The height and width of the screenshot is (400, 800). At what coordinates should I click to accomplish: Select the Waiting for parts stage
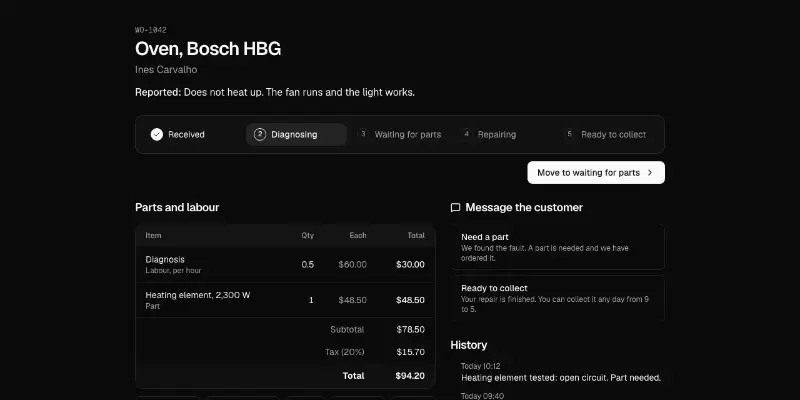coord(399,135)
